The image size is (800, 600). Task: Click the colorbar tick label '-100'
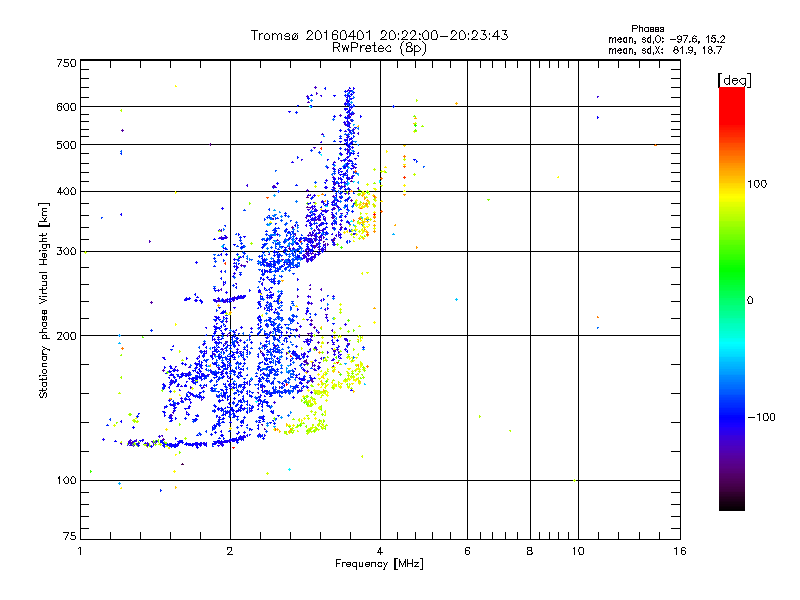click(761, 417)
